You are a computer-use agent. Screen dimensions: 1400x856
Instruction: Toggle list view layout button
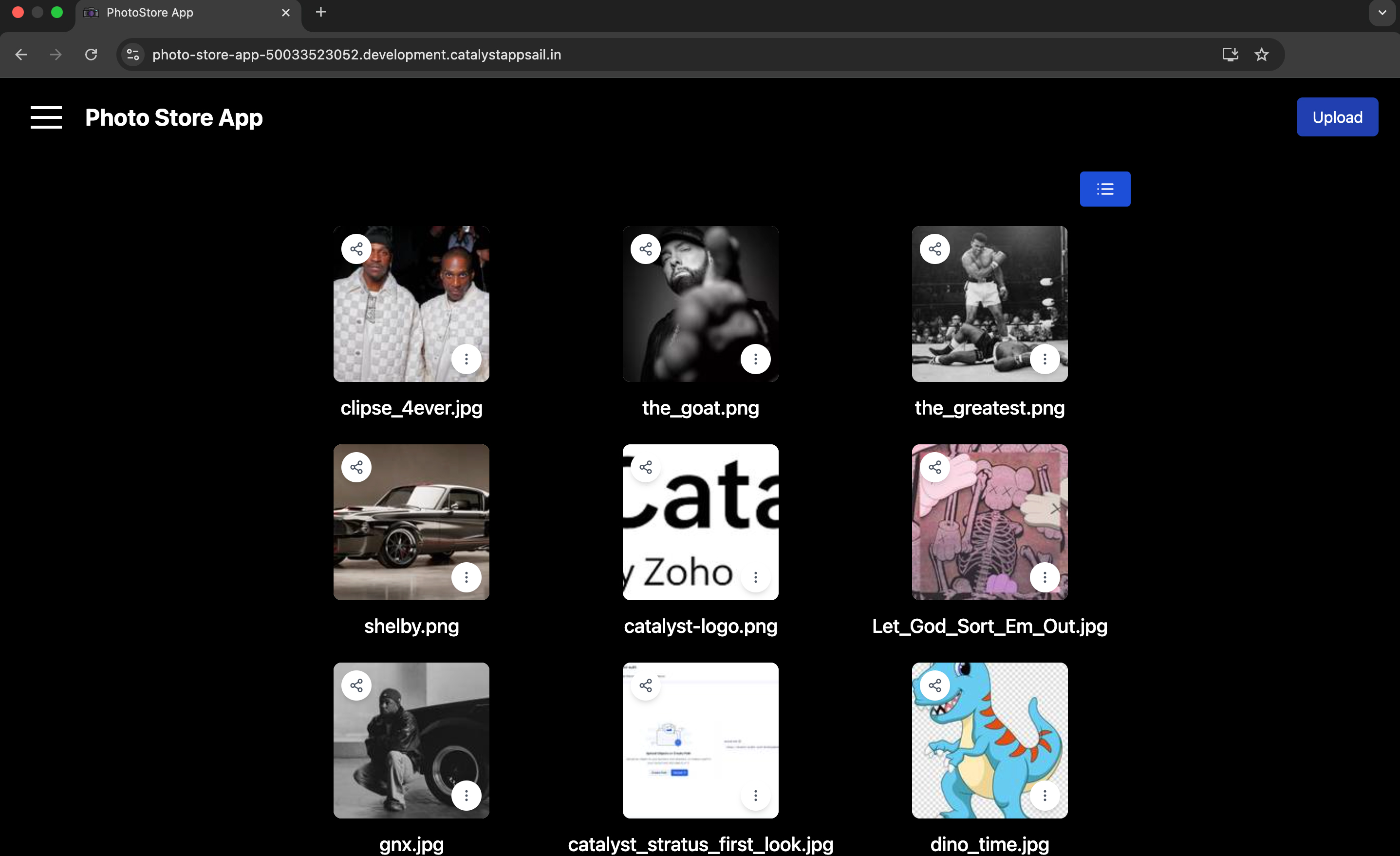(1104, 189)
